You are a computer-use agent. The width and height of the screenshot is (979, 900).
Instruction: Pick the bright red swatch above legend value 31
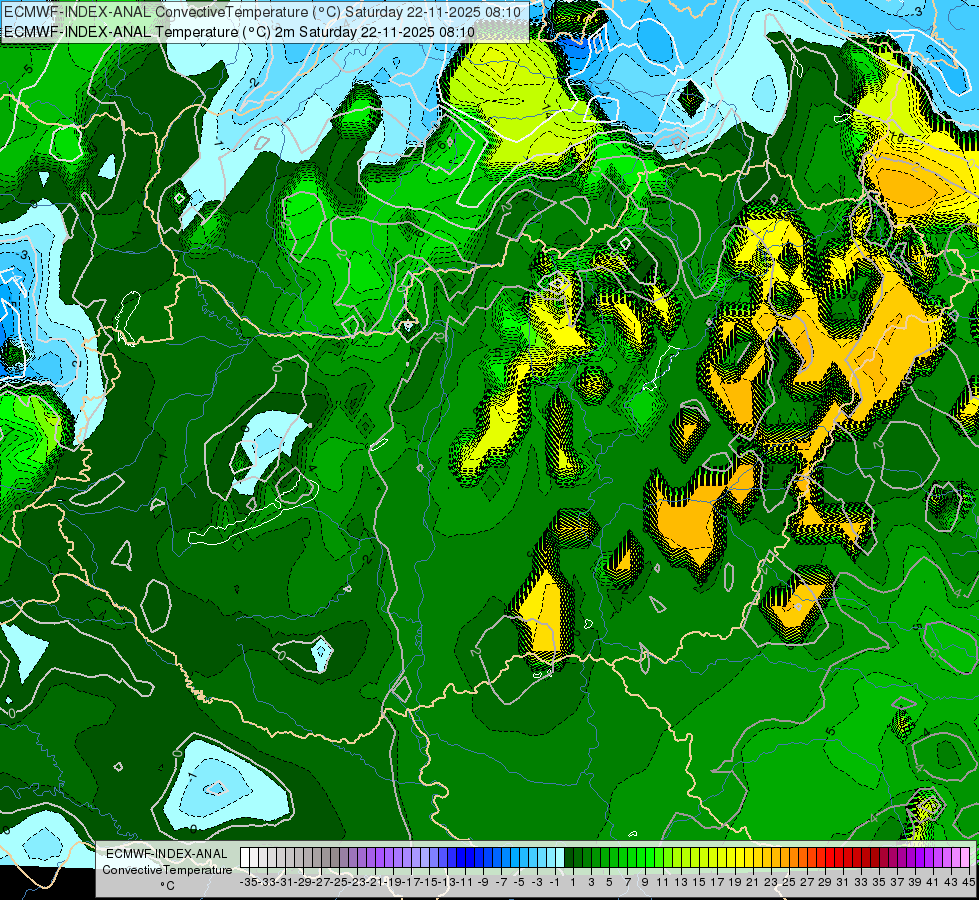pos(839,857)
